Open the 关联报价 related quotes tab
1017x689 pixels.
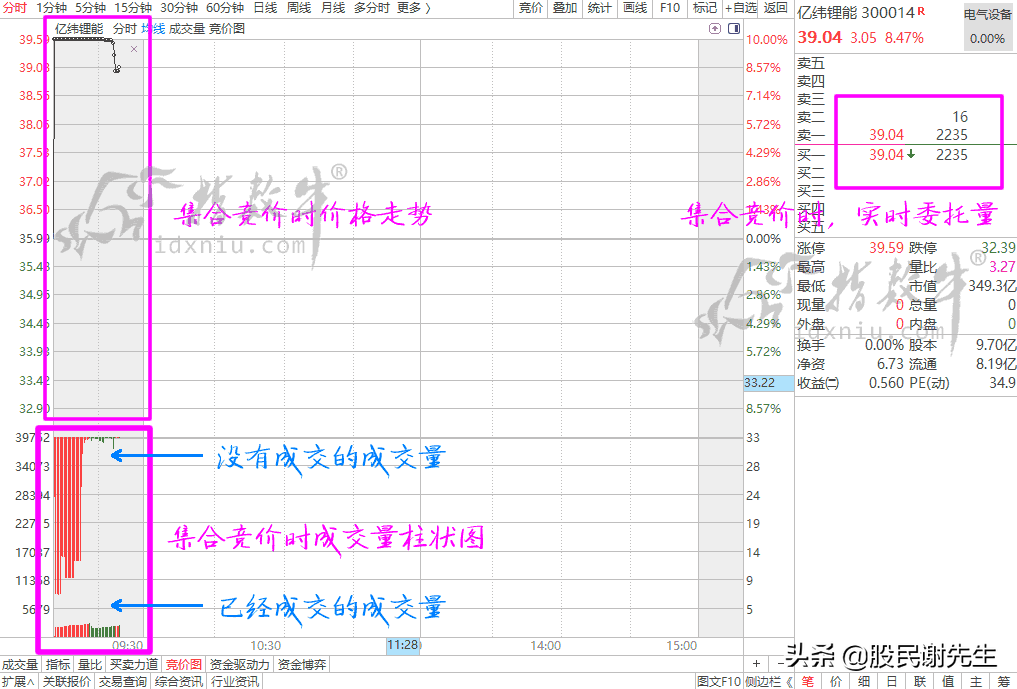tap(67, 681)
